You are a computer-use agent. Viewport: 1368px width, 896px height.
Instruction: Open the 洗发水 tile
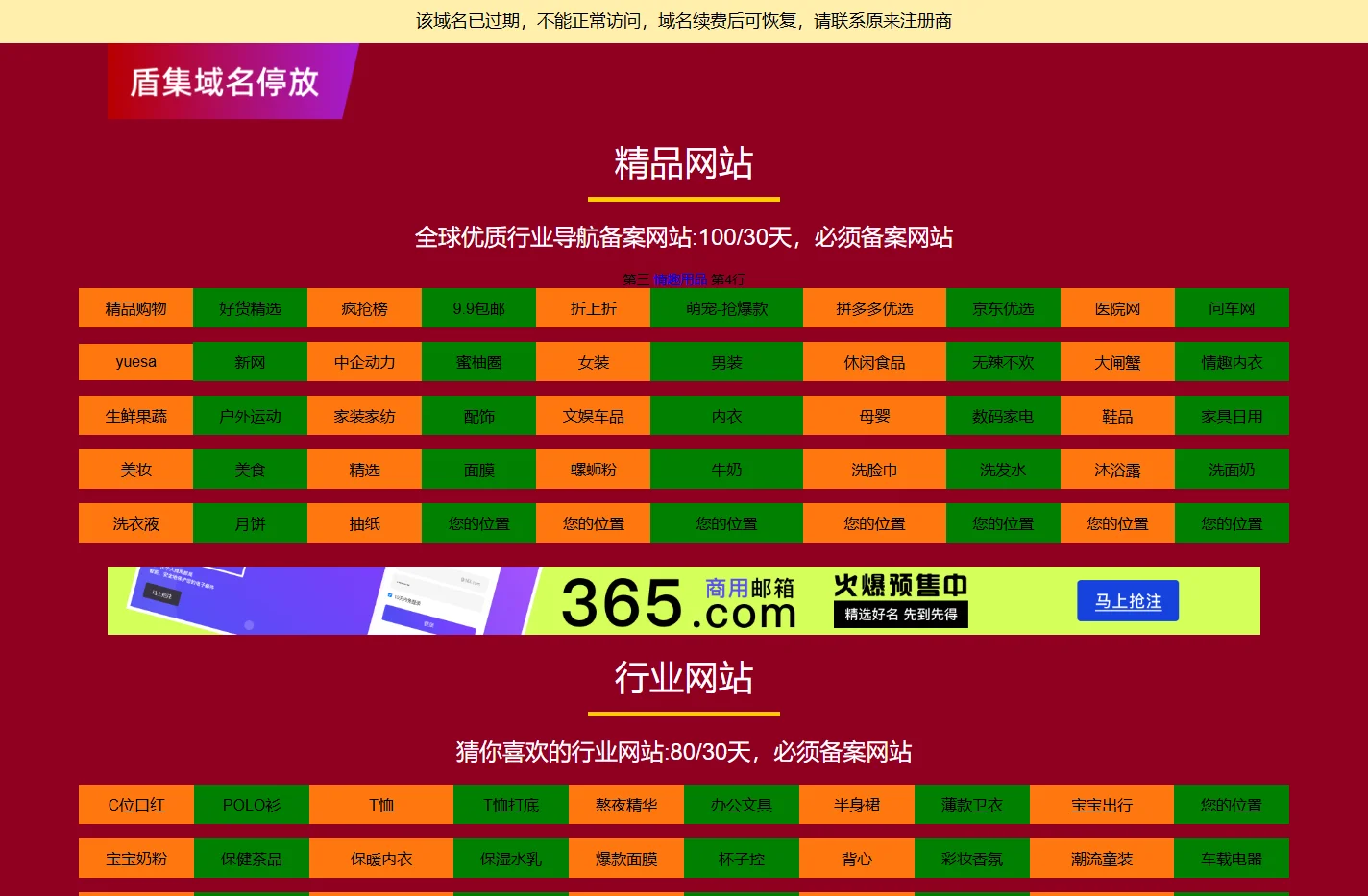click(1003, 470)
